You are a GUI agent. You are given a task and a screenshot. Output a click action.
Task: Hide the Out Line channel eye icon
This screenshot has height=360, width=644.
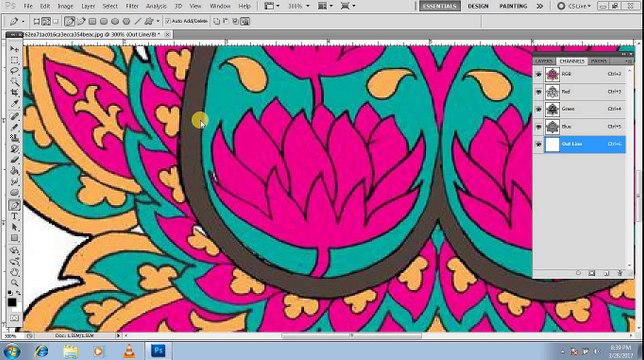click(x=538, y=144)
